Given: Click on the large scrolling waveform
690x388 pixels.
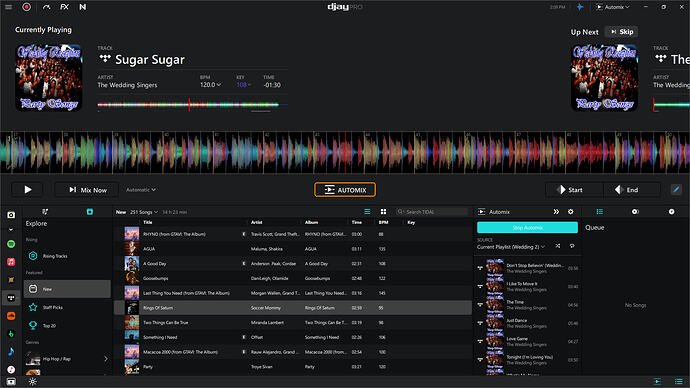Looking at the screenshot, I should (345, 152).
